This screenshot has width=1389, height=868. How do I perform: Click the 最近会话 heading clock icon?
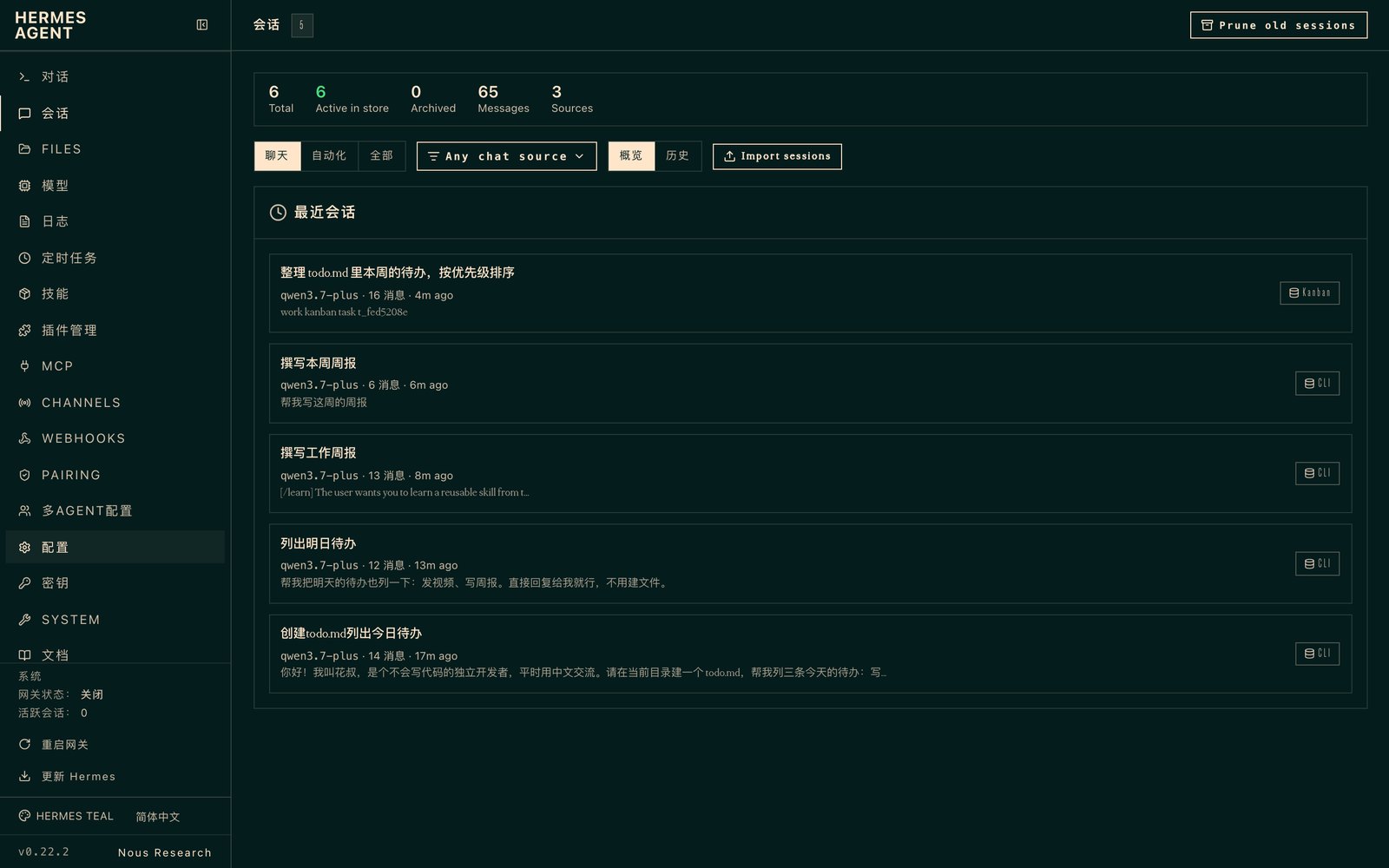pyautogui.click(x=278, y=213)
